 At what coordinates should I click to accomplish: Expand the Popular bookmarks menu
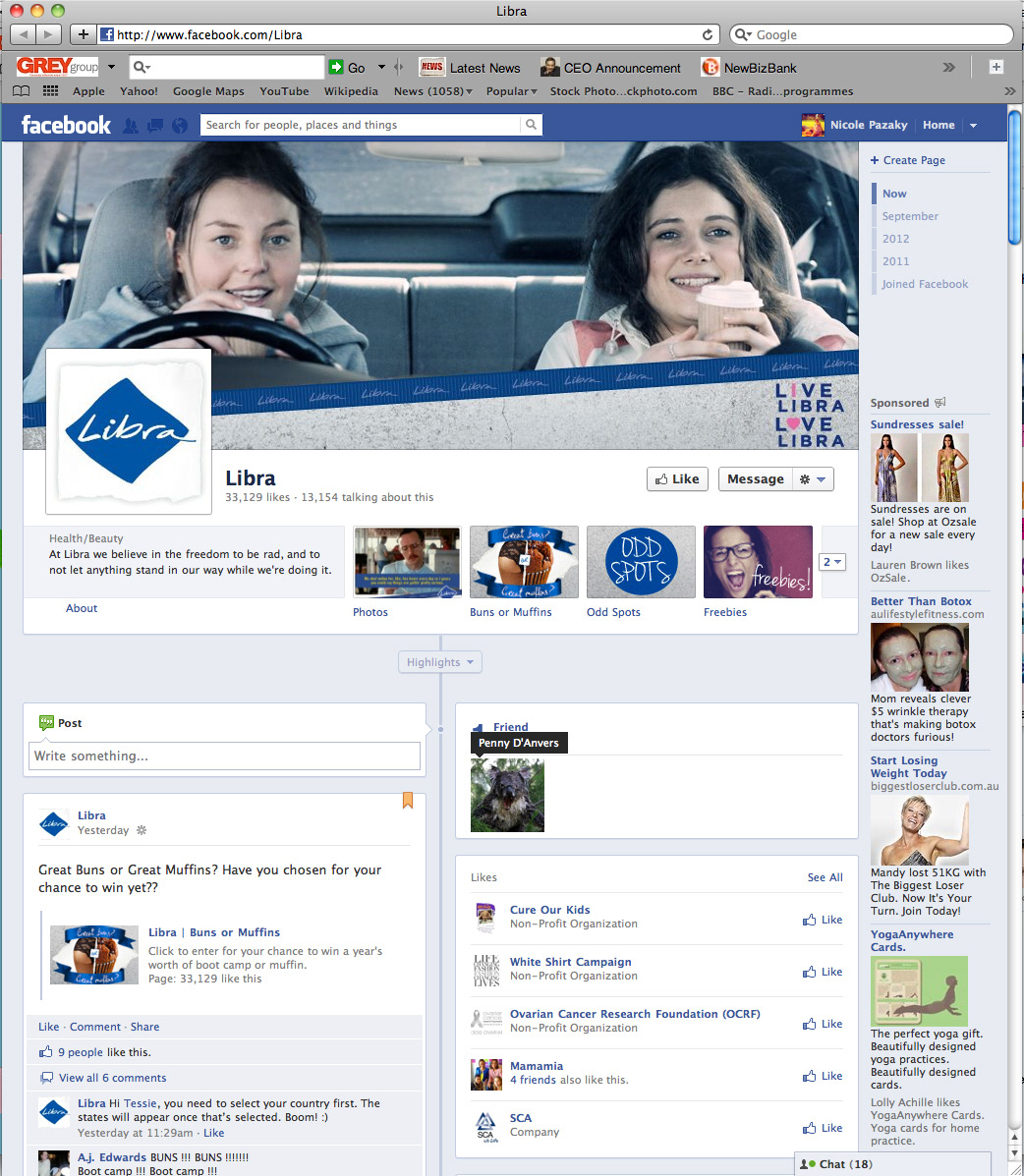[512, 90]
